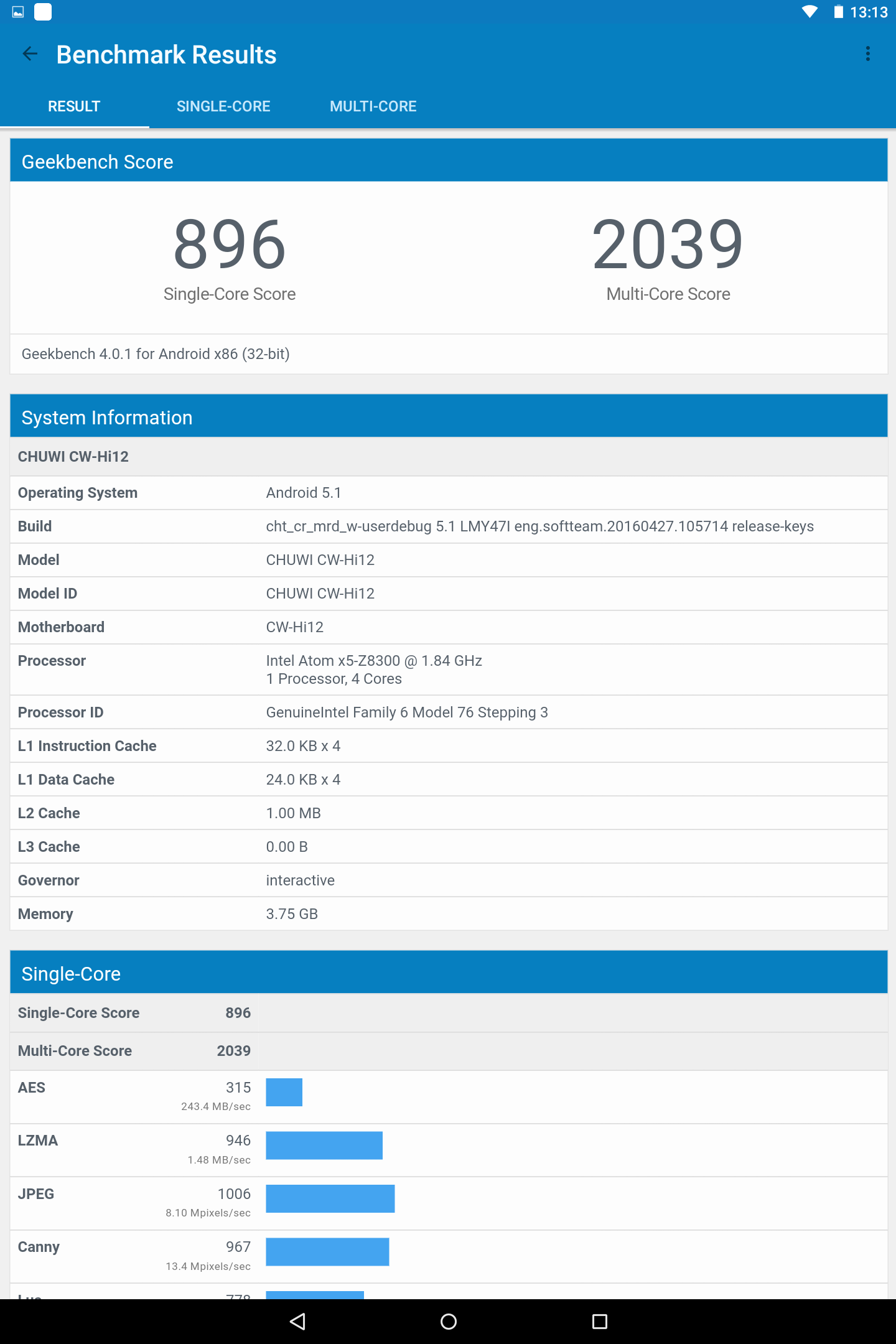Tap the L2 Cache label

[x=49, y=813]
